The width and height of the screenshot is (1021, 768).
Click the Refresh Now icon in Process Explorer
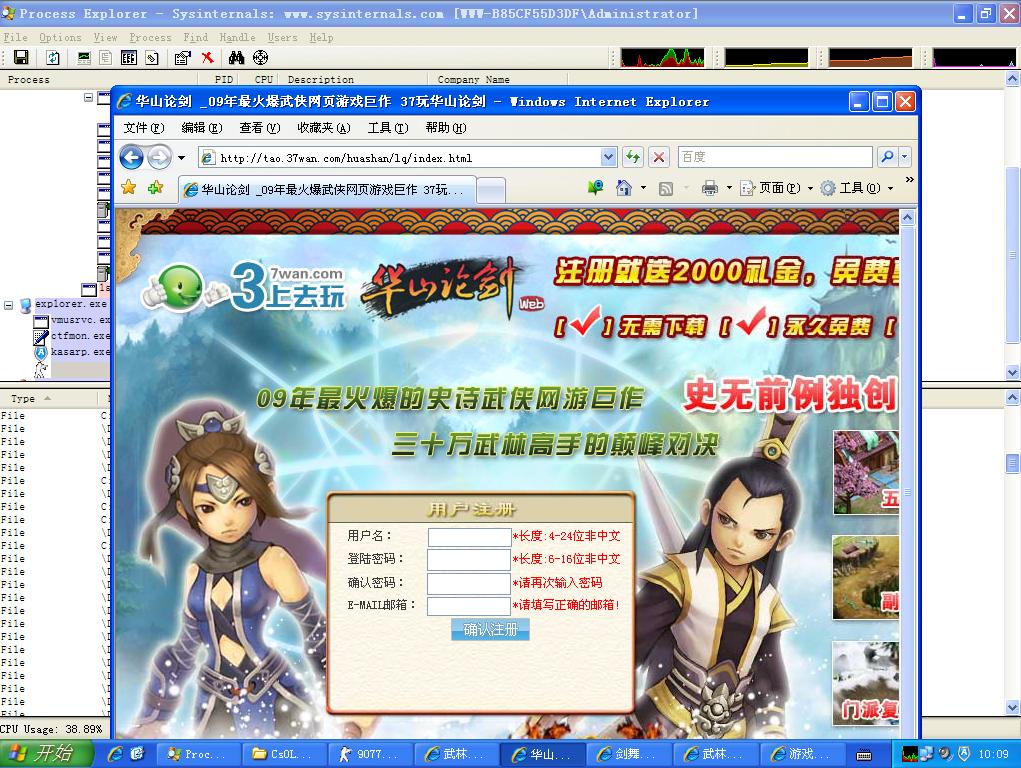coord(53,58)
